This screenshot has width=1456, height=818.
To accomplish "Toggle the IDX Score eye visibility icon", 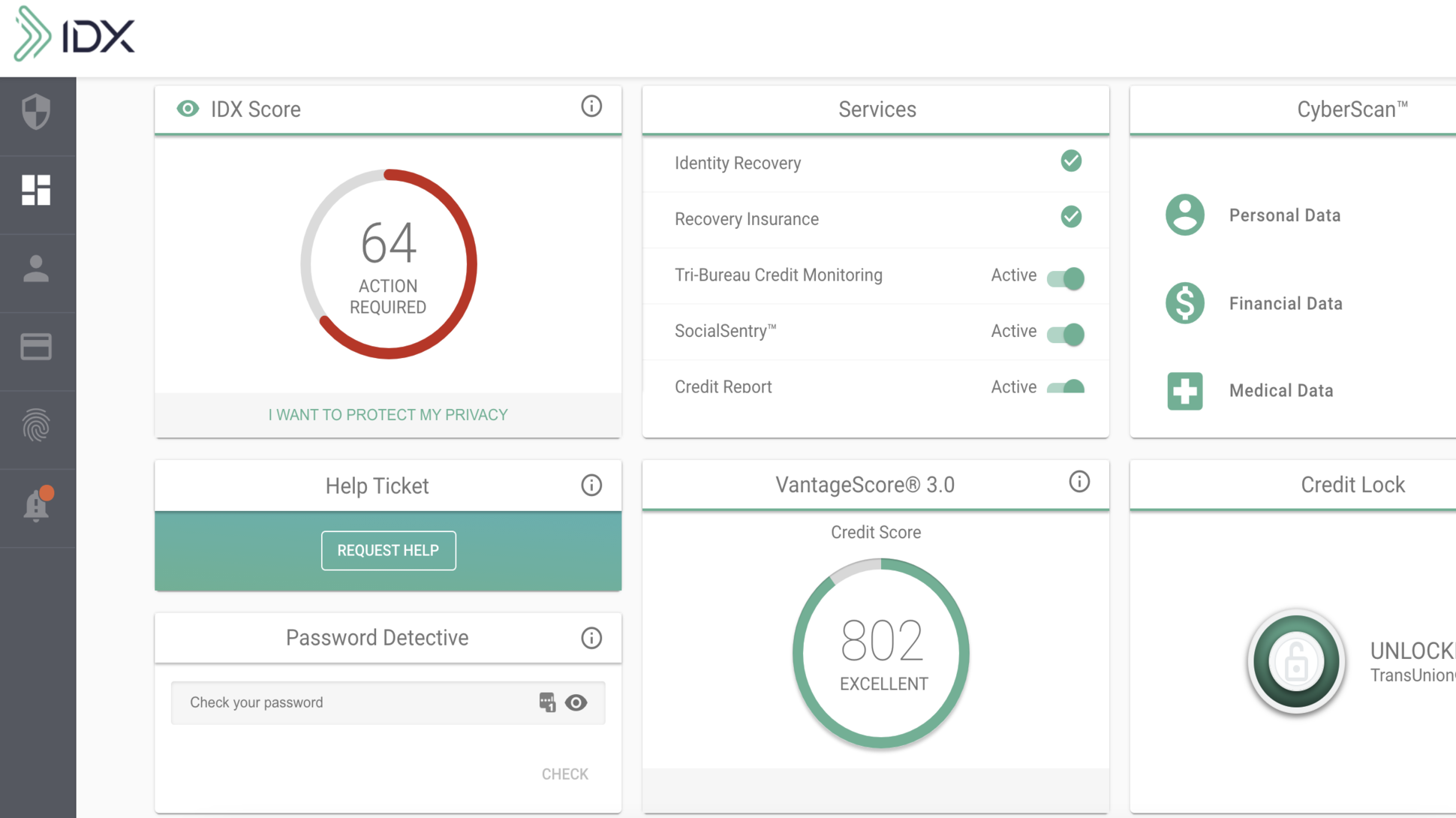I will (188, 109).
